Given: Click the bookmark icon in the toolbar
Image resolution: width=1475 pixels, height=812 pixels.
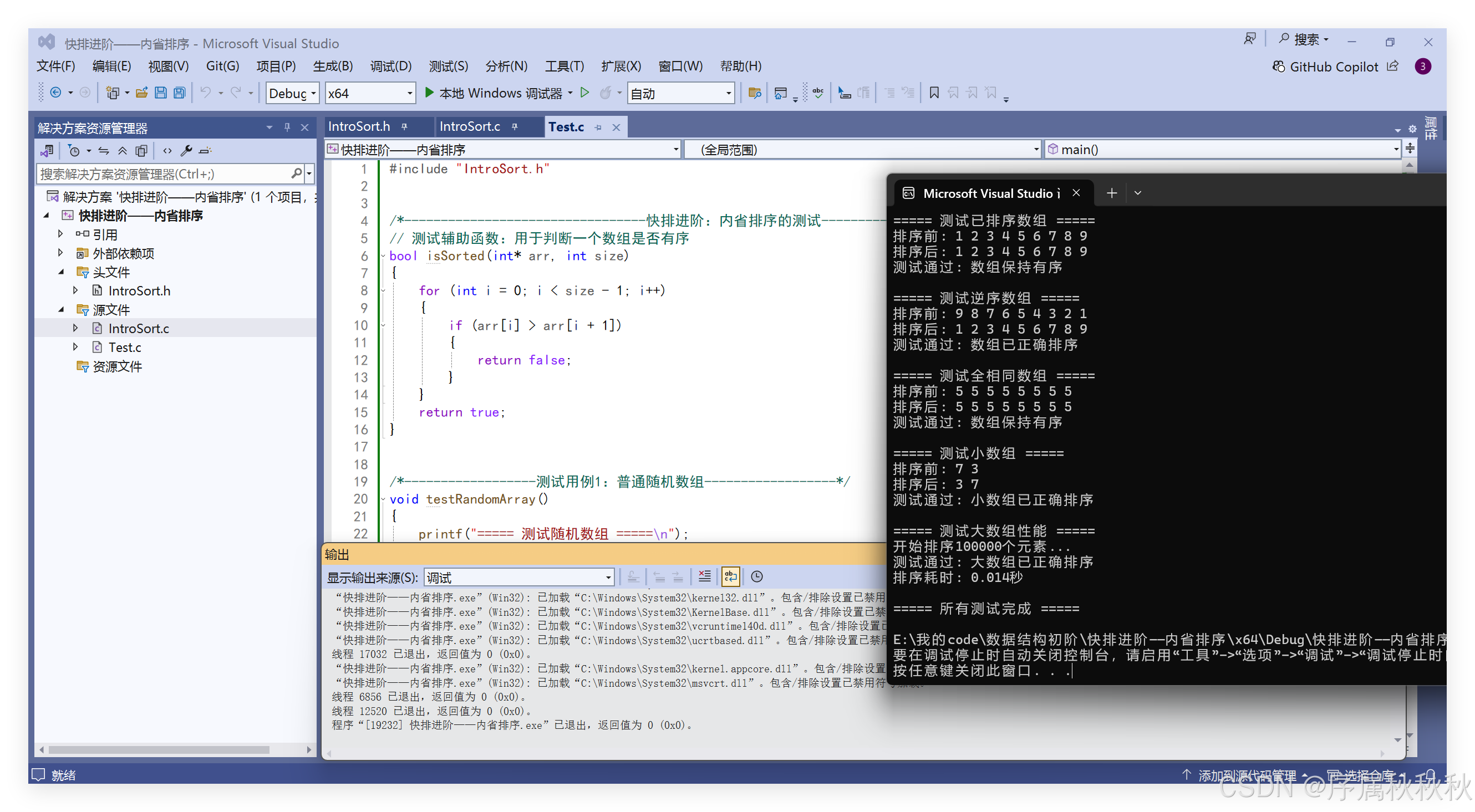Looking at the screenshot, I should [934, 93].
